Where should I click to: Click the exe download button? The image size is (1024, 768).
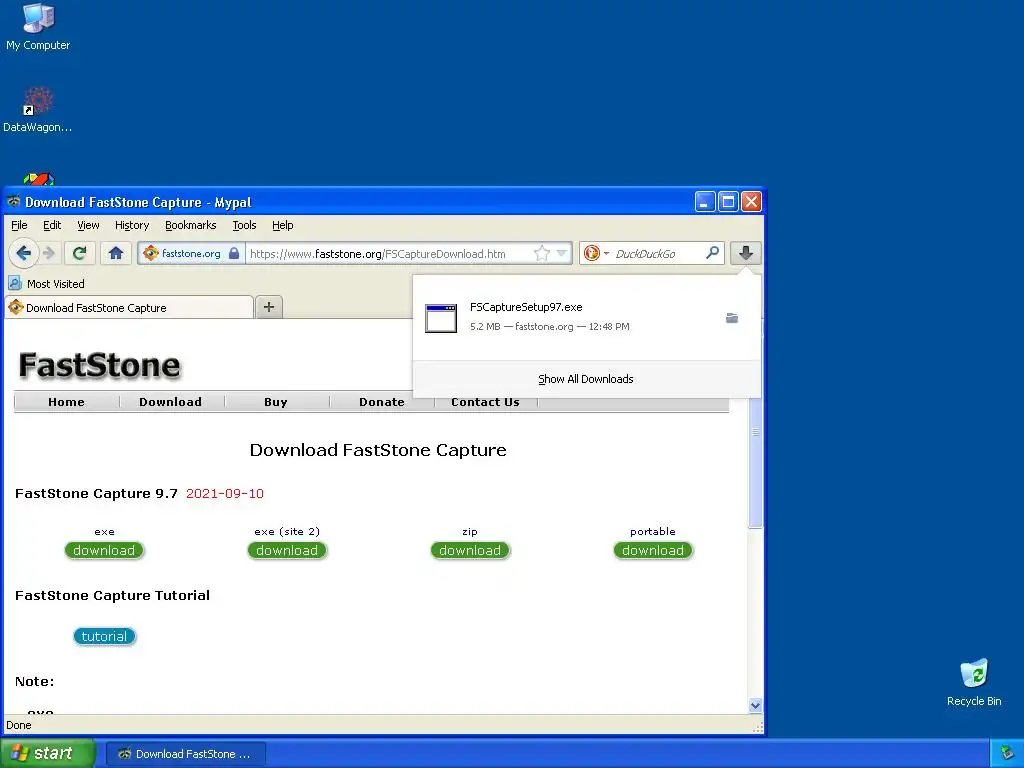[x=104, y=551]
